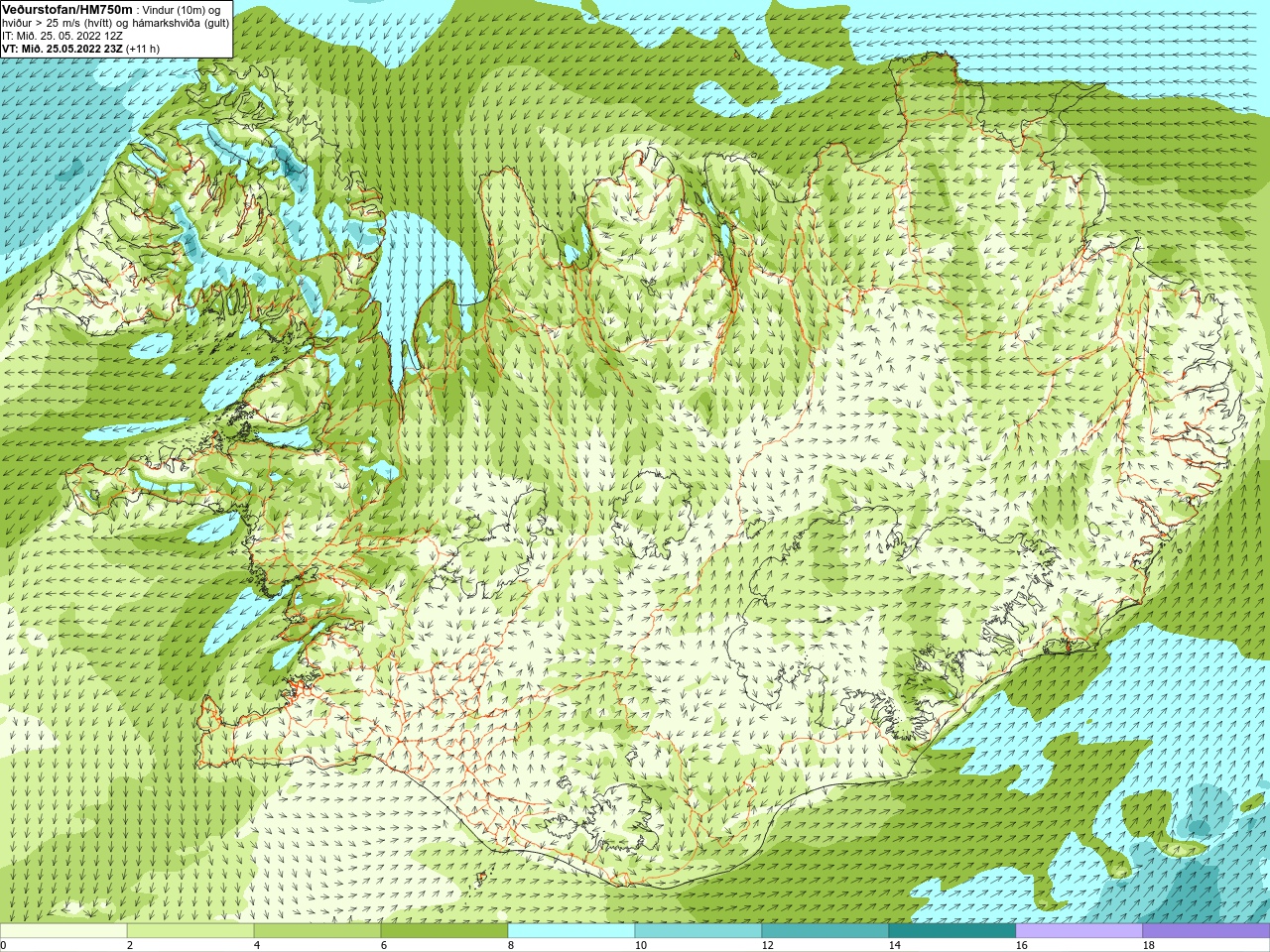Select the 14–16 m/s dark teal swatch

coord(952,931)
